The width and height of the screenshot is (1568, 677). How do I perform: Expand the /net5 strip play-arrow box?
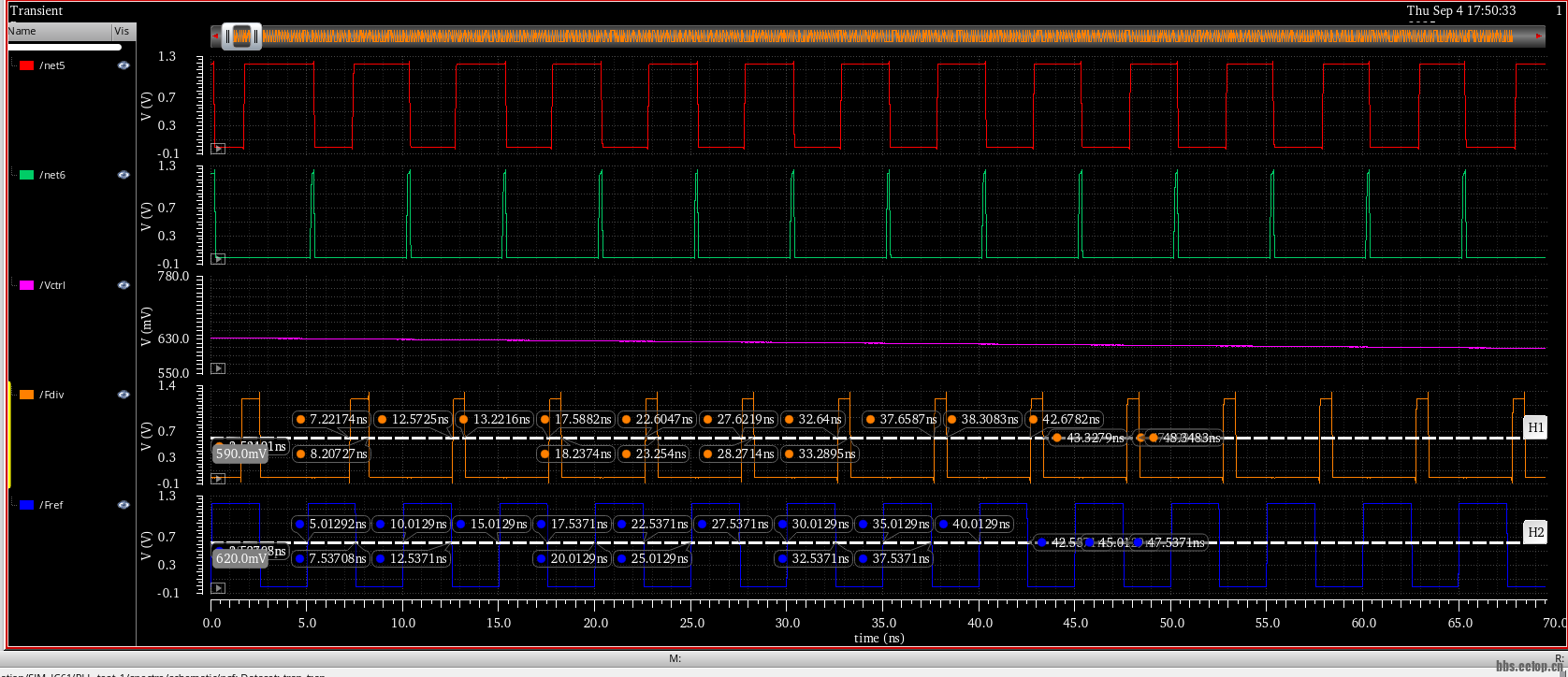pyautogui.click(x=218, y=149)
